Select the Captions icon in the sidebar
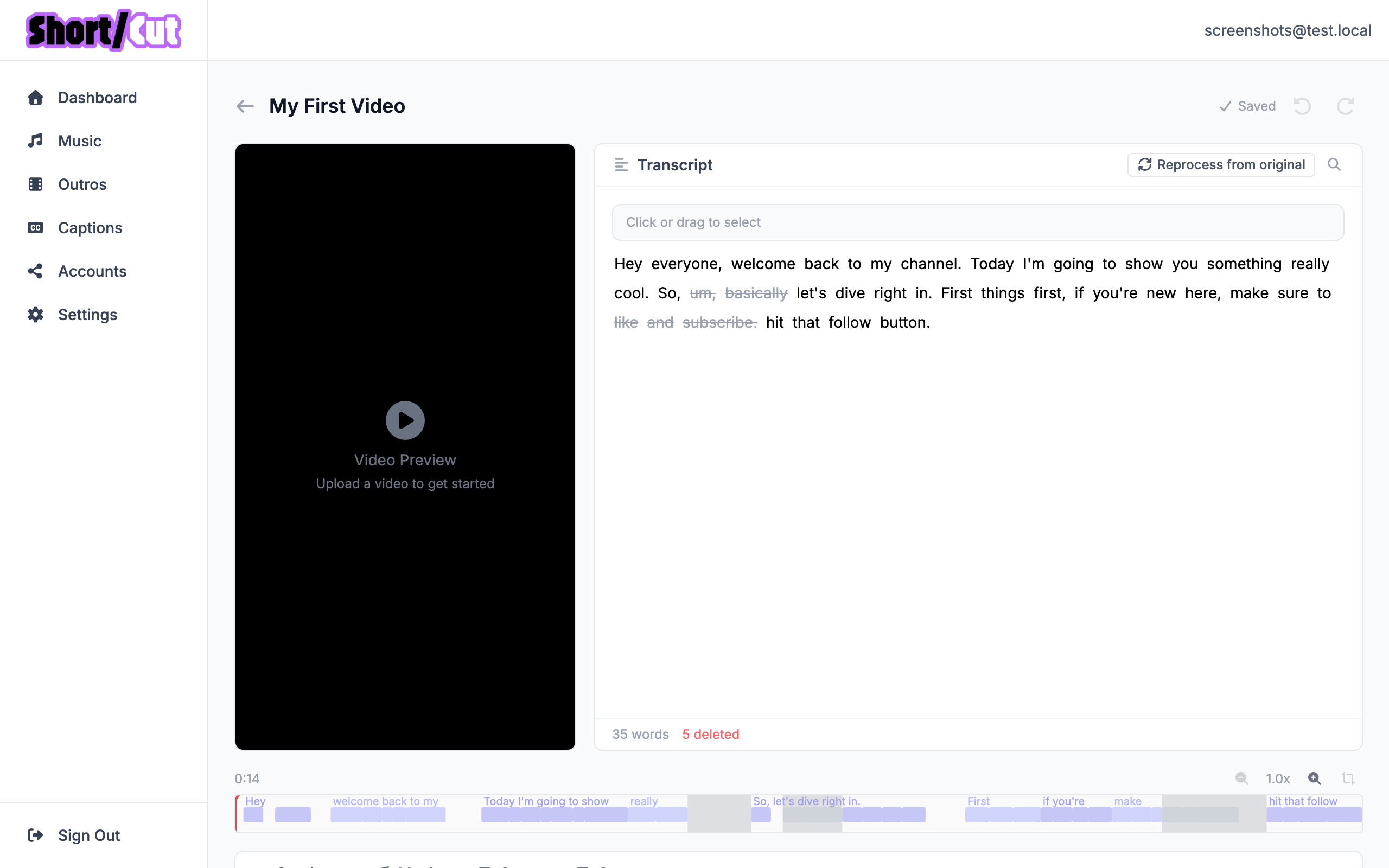The width and height of the screenshot is (1389, 868). pos(35,227)
